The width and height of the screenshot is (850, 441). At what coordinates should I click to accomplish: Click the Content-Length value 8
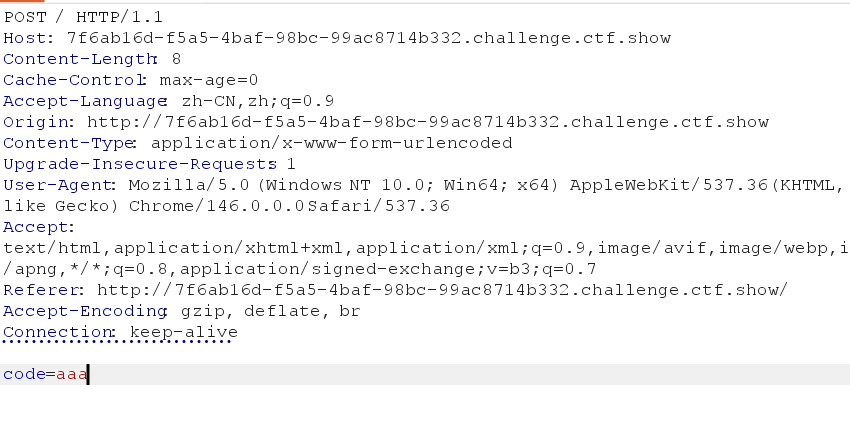[x=176, y=59]
